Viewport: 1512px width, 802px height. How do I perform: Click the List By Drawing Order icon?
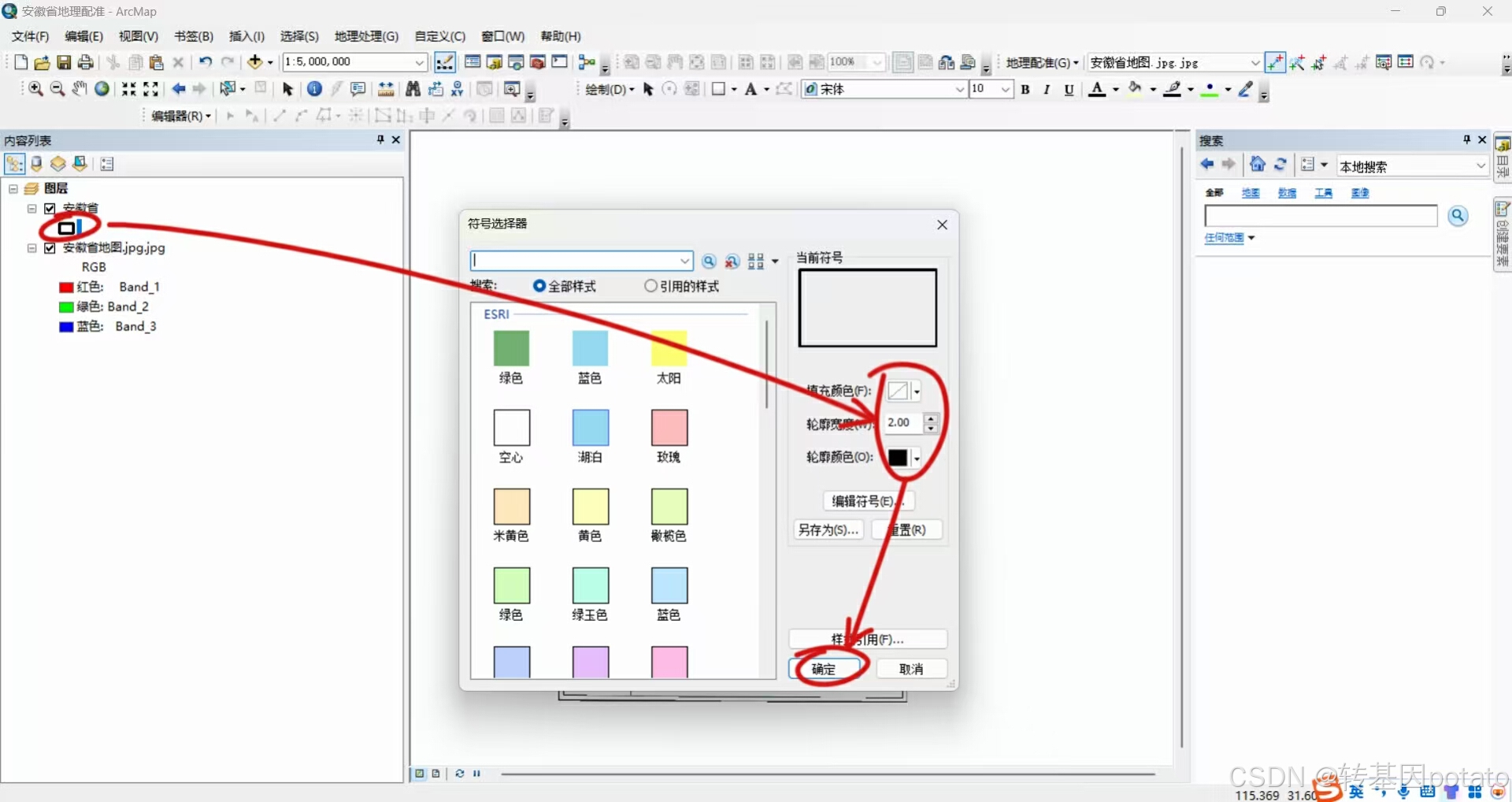click(14, 164)
